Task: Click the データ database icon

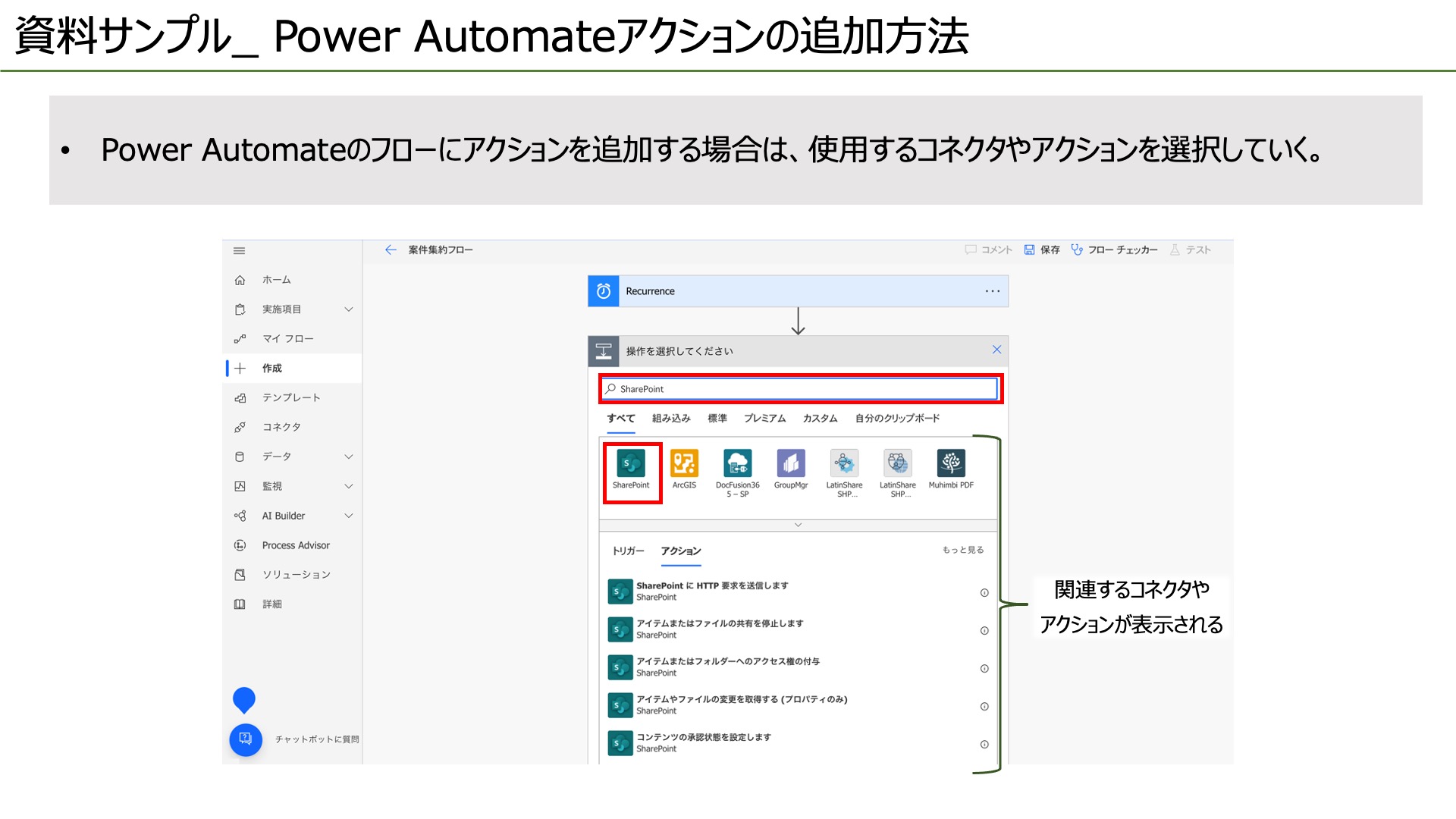Action: point(240,457)
